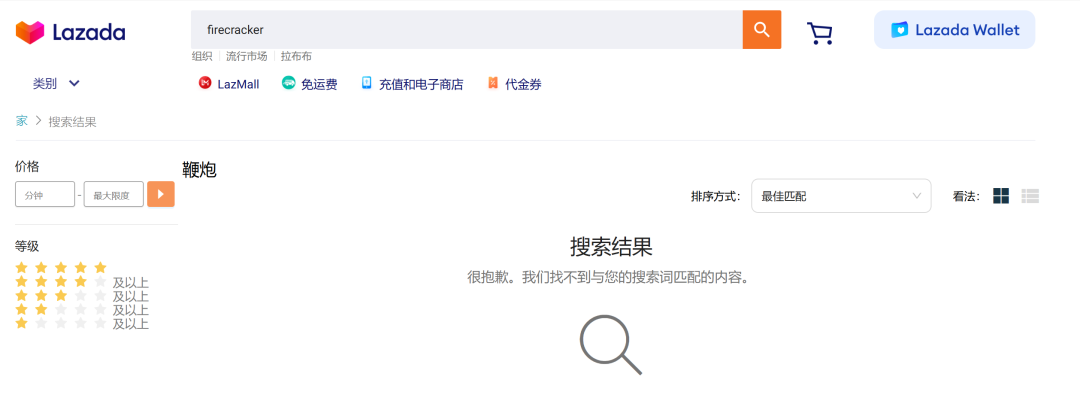Click the 鞭炮 heading text

(200, 170)
